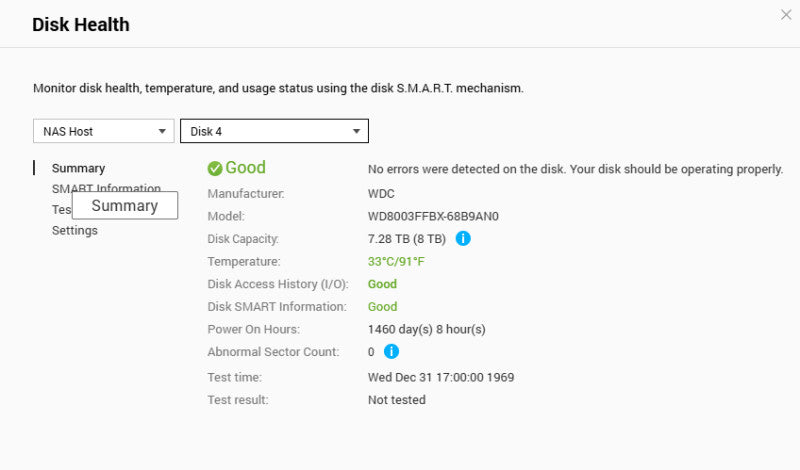Click the green Good status checkmark icon
The height and width of the screenshot is (470, 800).
[215, 168]
